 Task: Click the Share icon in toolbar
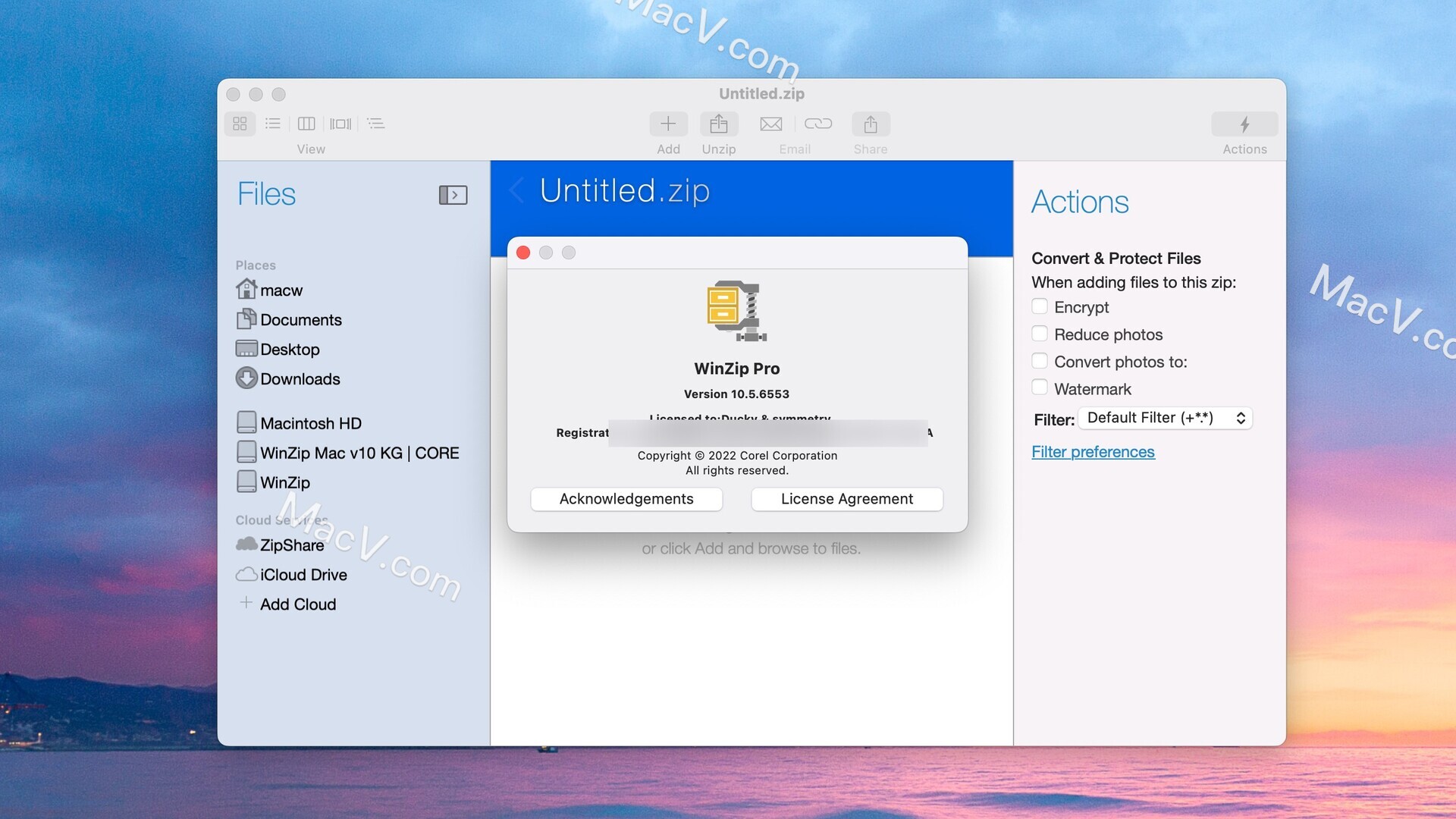pyautogui.click(x=870, y=123)
